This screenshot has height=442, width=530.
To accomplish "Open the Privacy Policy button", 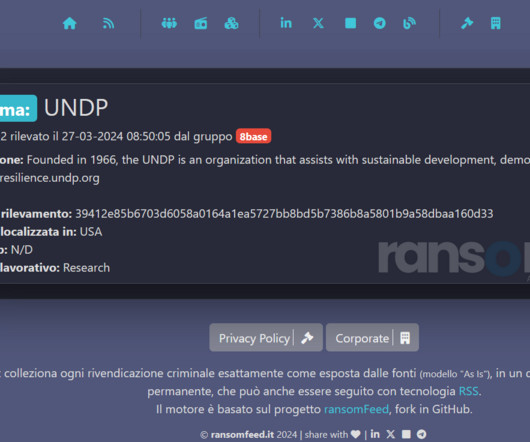I will (266, 338).
